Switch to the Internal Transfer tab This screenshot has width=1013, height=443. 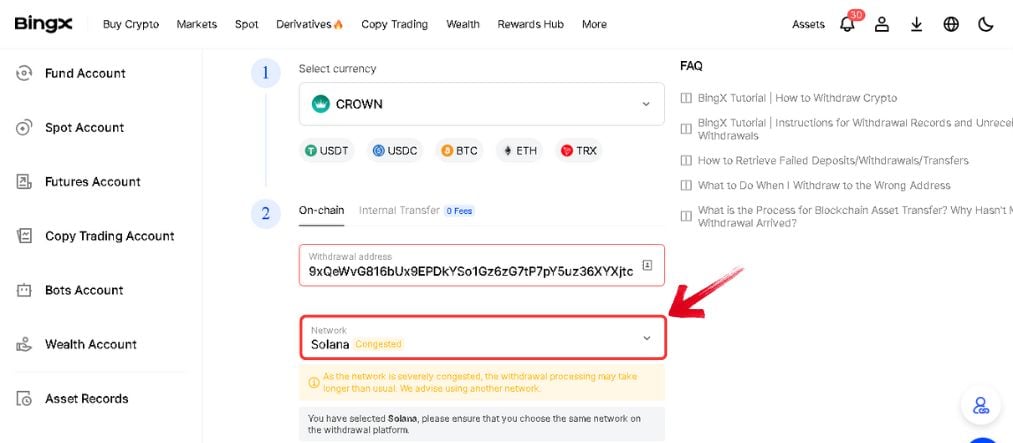click(399, 211)
